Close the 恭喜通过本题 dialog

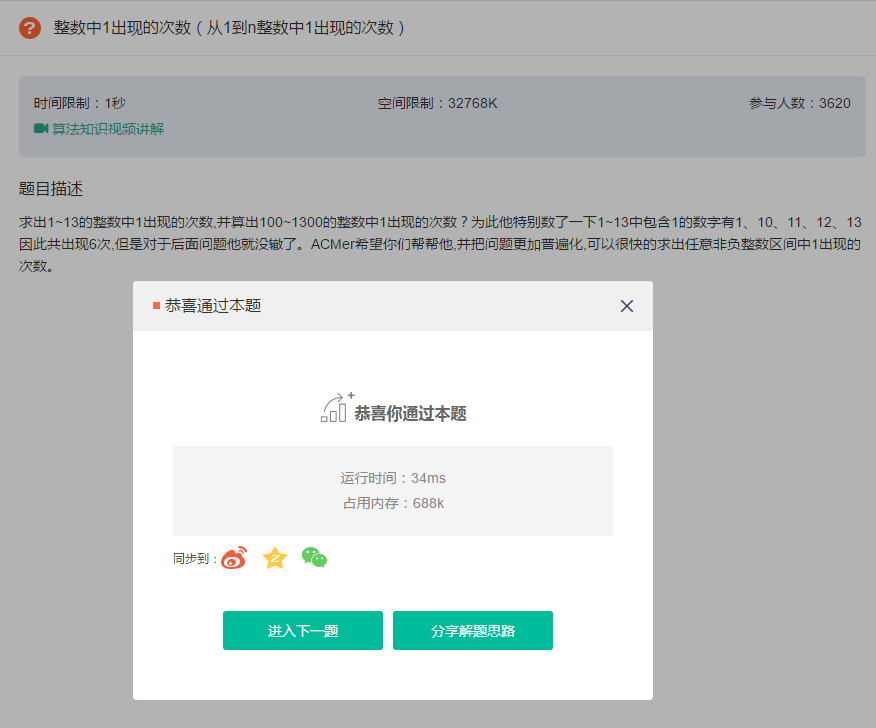626,306
